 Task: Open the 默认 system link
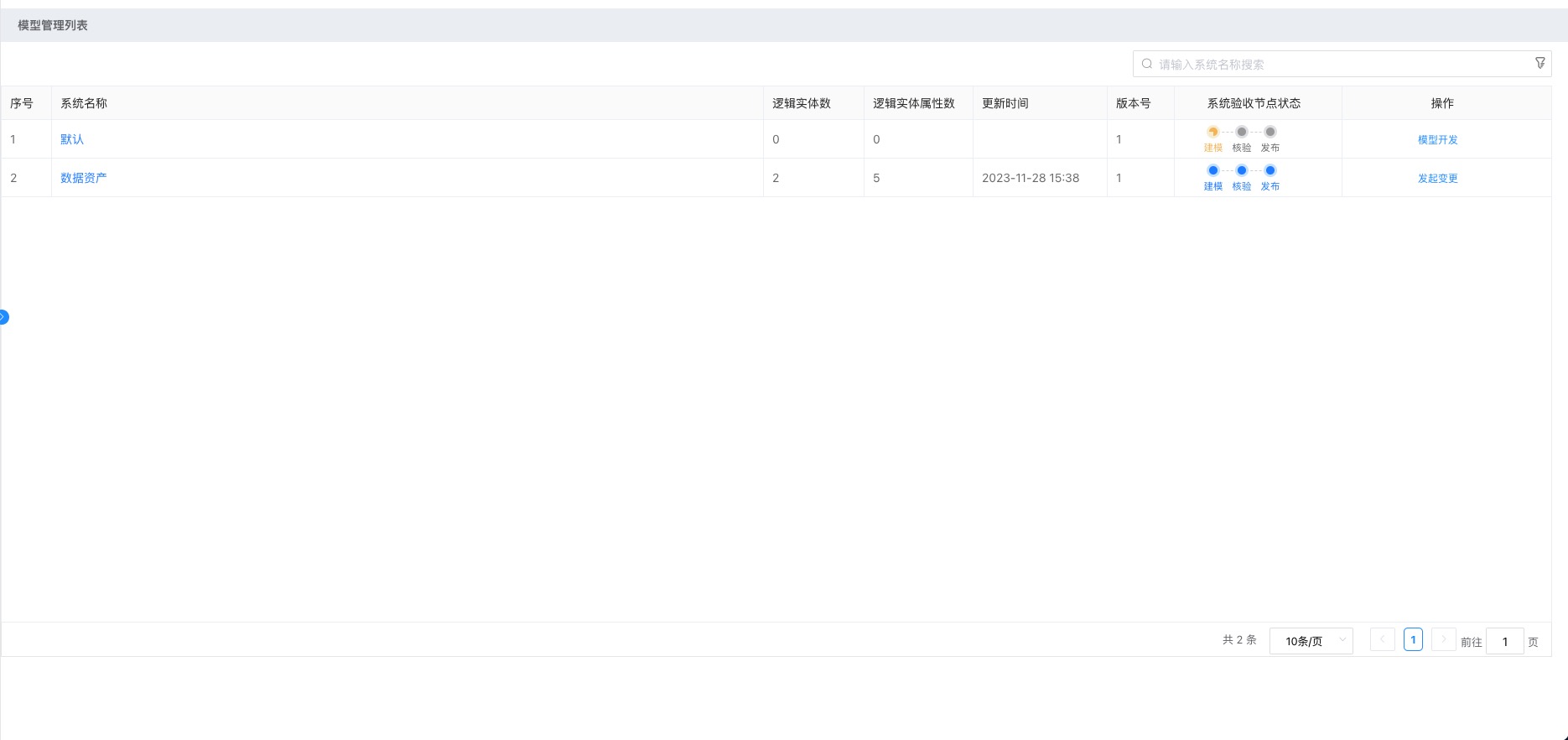[x=72, y=139]
